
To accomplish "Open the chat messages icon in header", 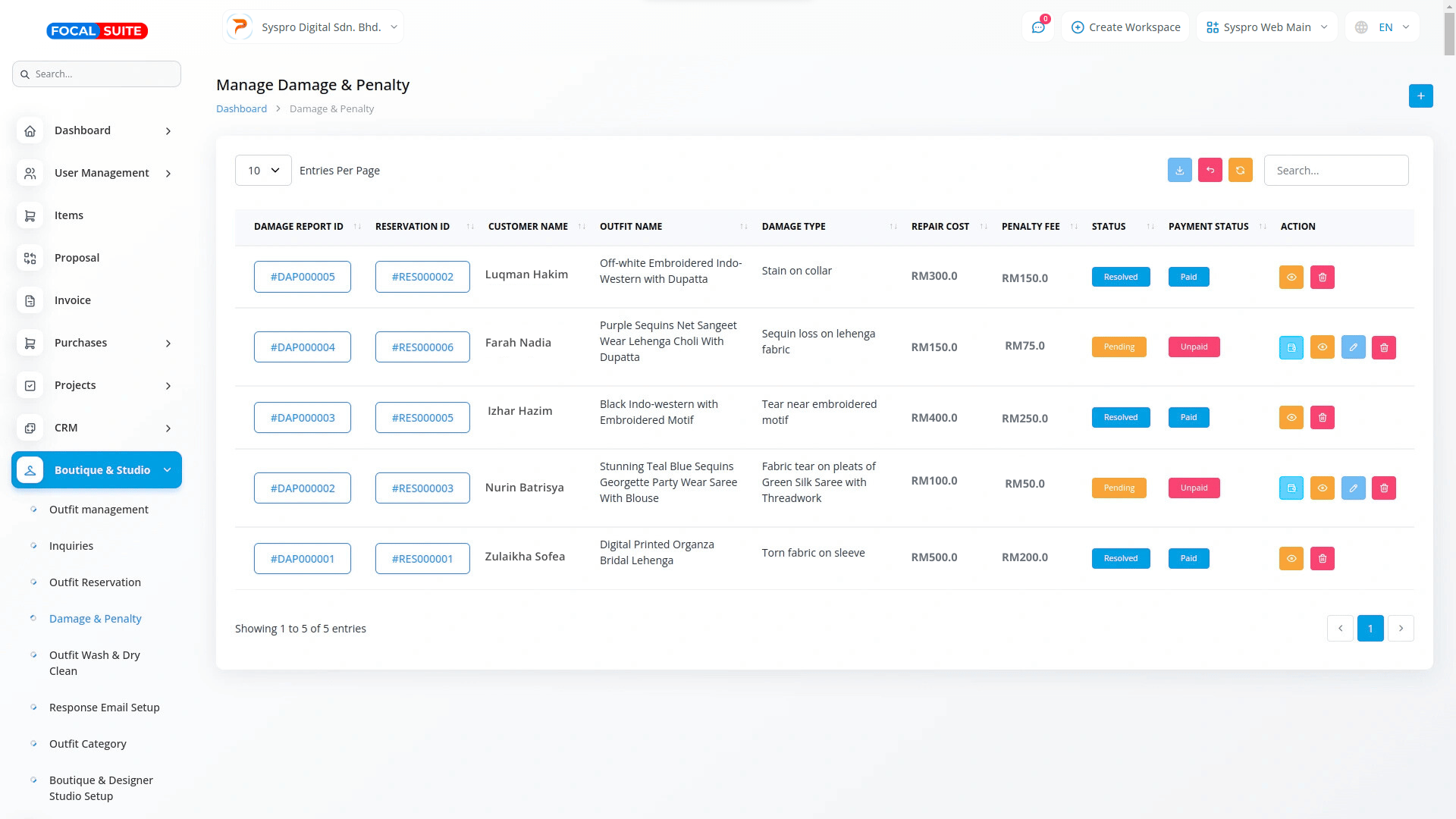I will coord(1037,27).
